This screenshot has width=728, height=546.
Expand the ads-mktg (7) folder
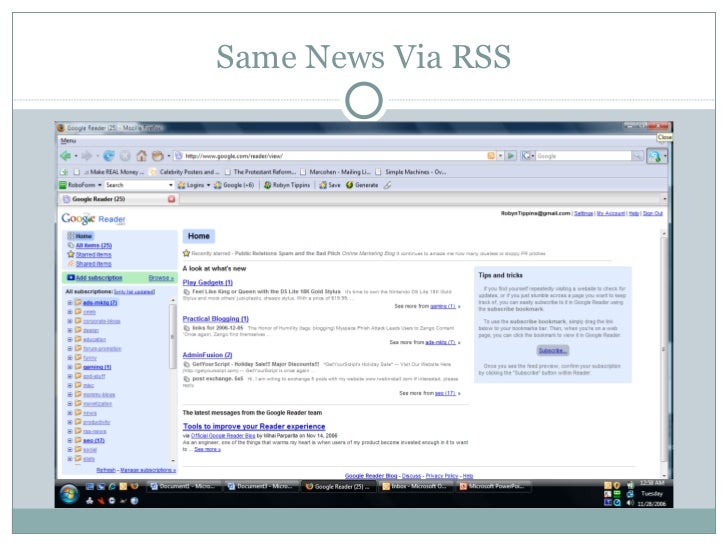pos(70,303)
